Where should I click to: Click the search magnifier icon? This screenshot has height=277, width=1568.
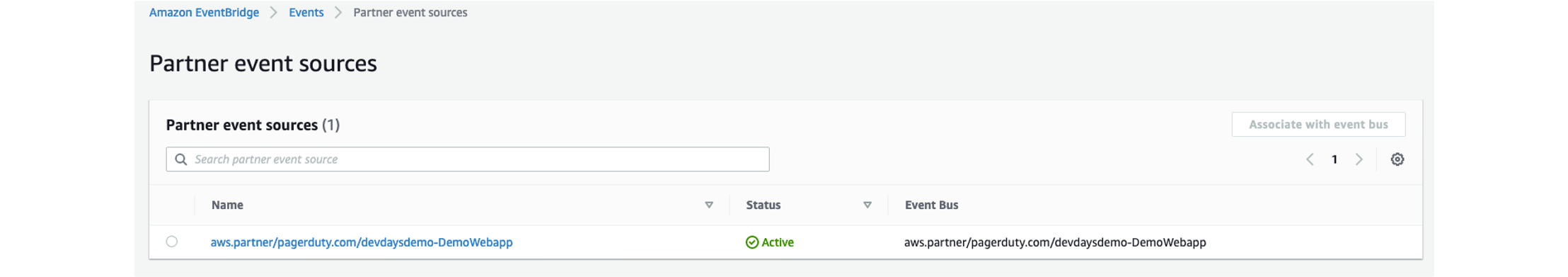click(x=181, y=159)
